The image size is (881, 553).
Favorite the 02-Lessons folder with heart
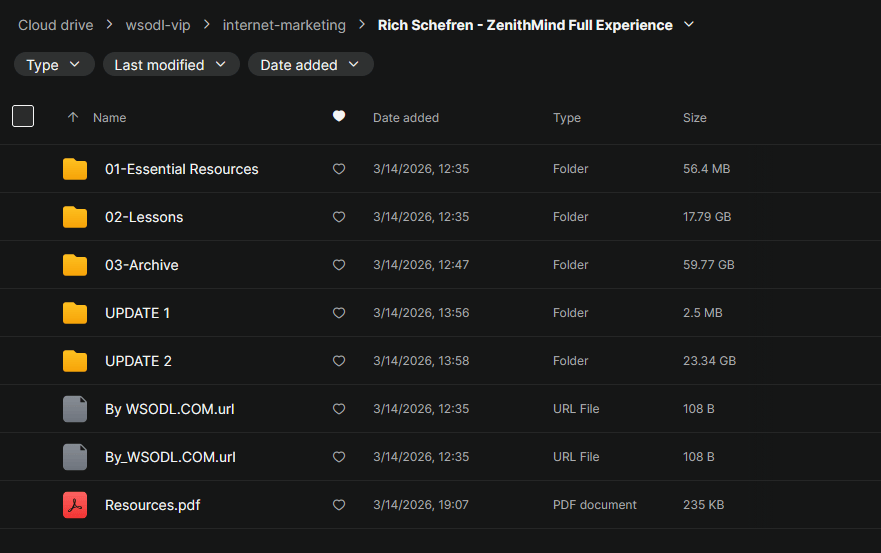[339, 217]
